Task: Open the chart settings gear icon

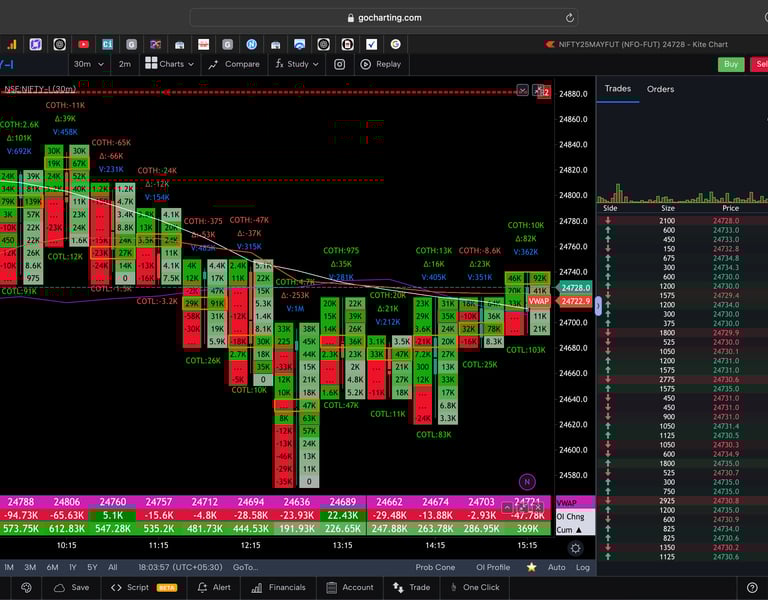Action: [x=576, y=548]
